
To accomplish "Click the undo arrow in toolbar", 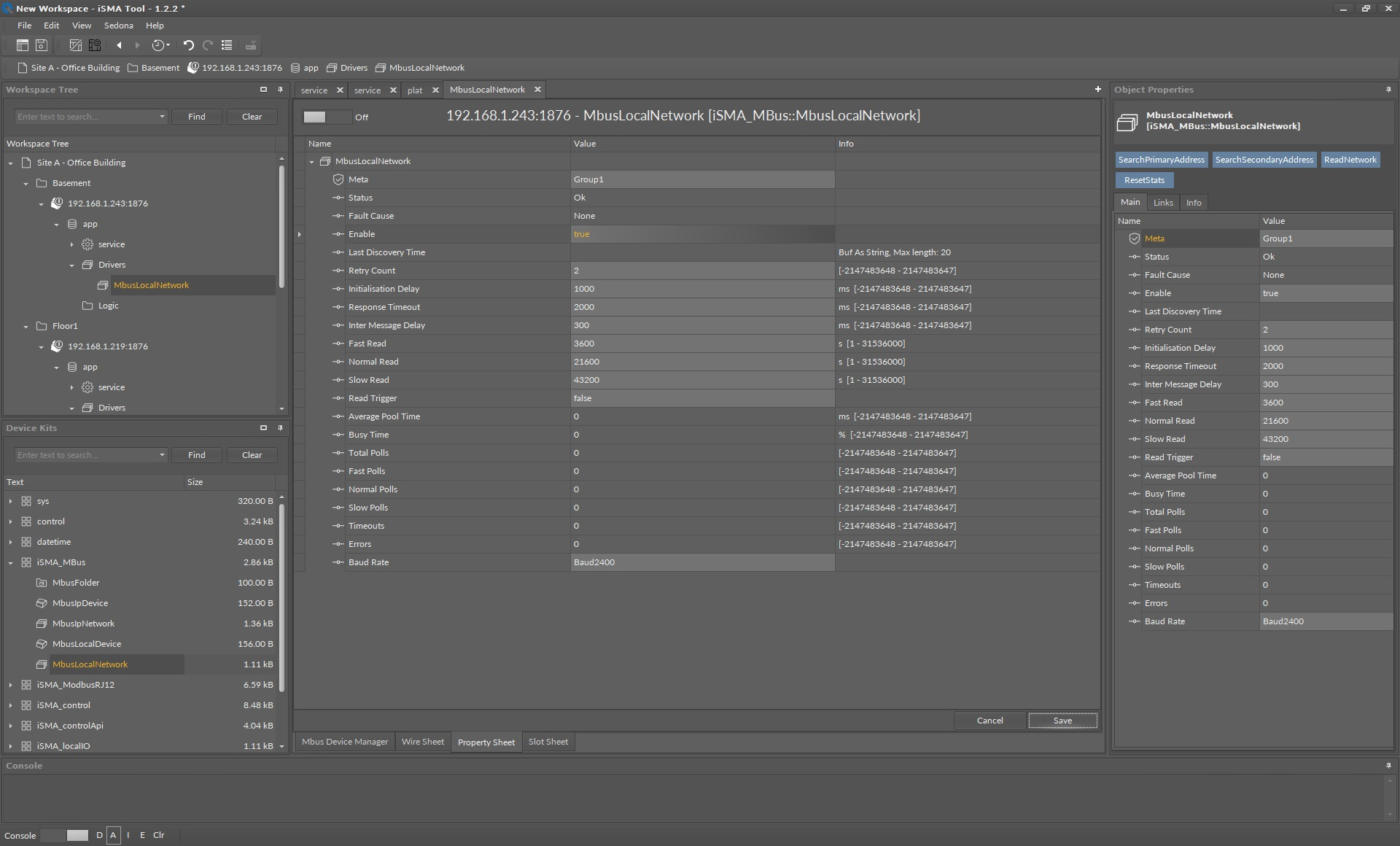I will 188,45.
